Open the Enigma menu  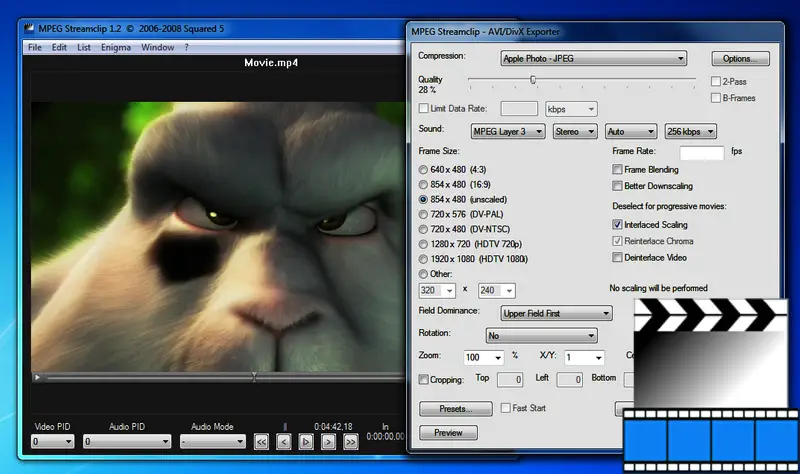116,47
